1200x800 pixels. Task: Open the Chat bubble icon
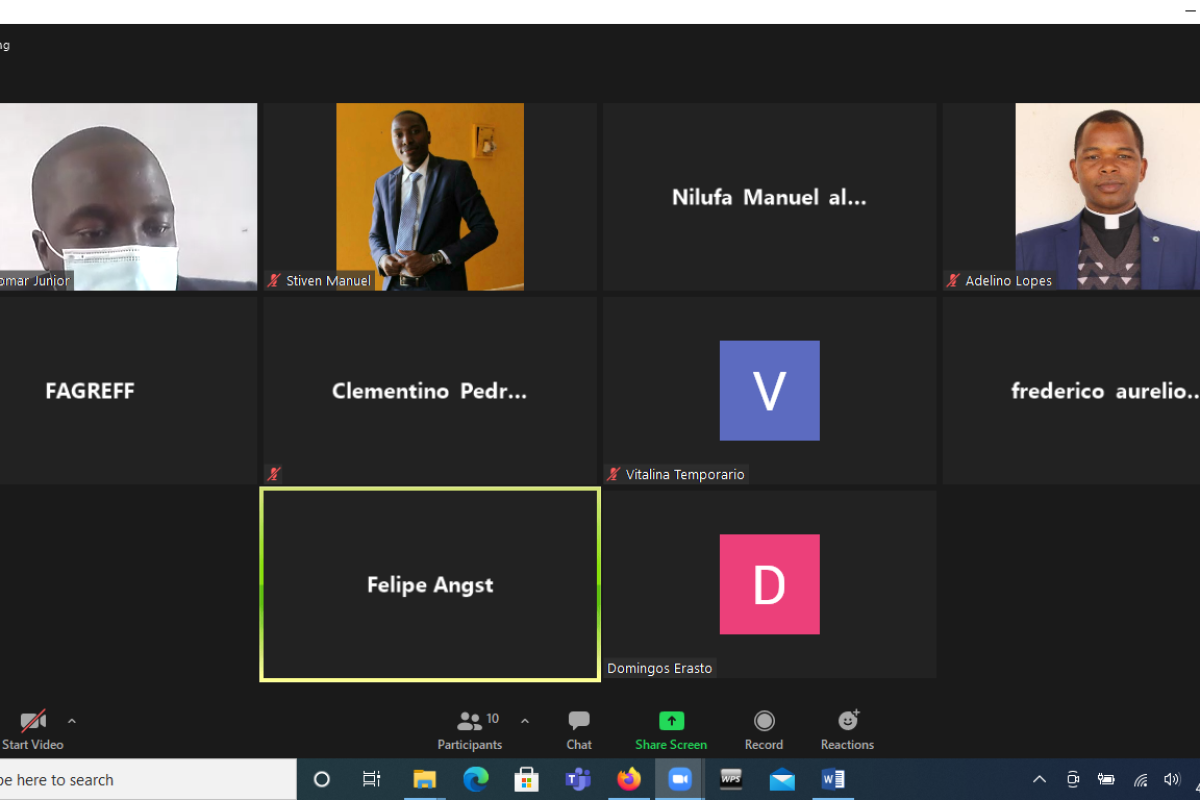579,720
